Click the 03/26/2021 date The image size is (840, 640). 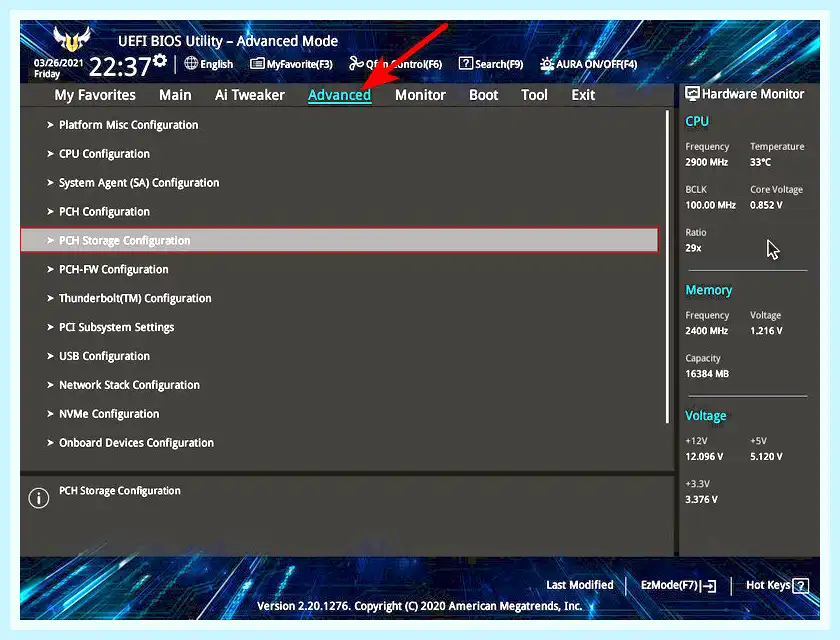click(58, 63)
